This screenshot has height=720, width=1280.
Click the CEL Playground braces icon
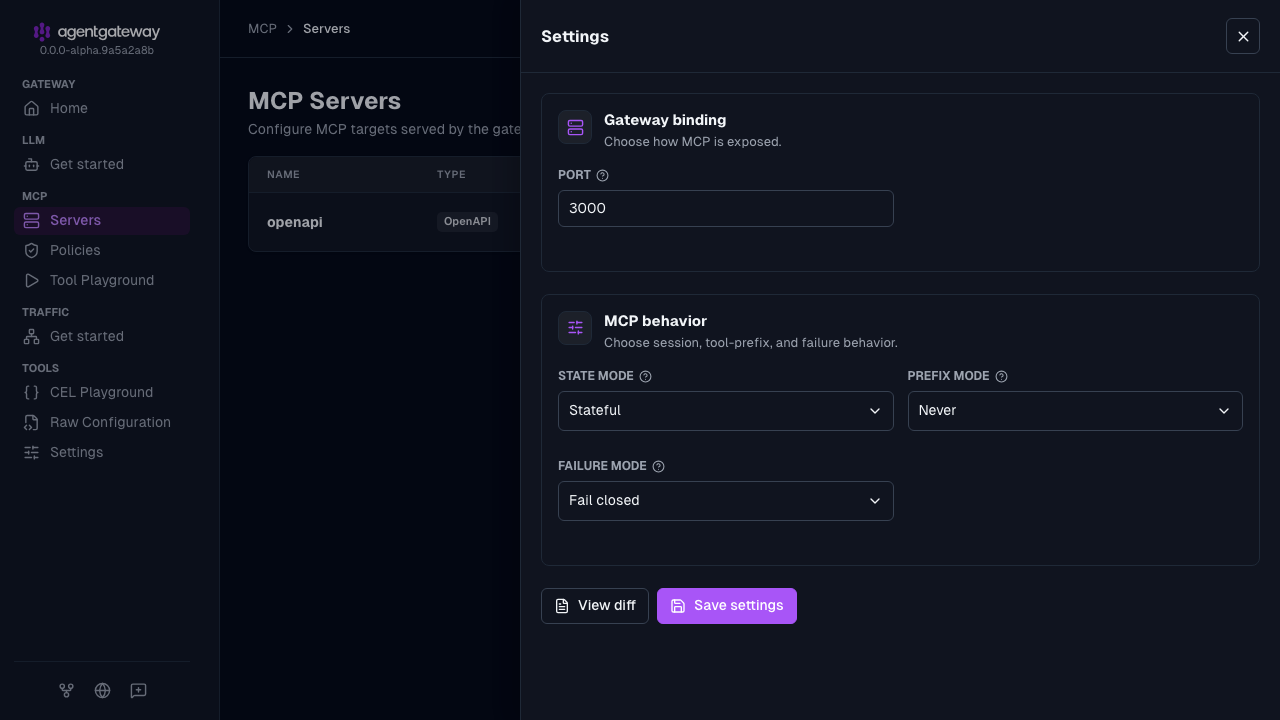tap(32, 392)
